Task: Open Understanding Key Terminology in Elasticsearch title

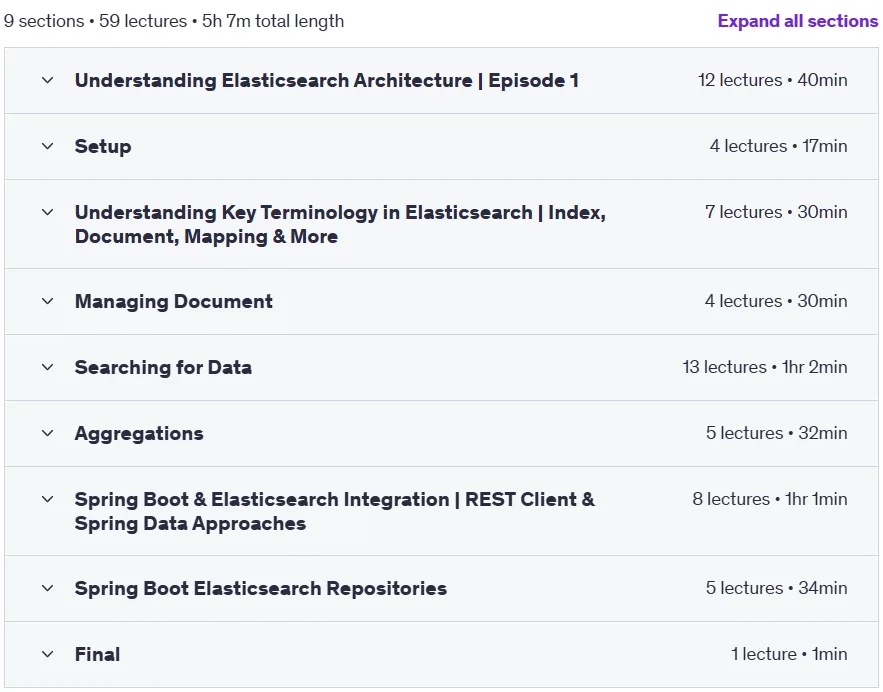Action: pyautogui.click(x=340, y=224)
